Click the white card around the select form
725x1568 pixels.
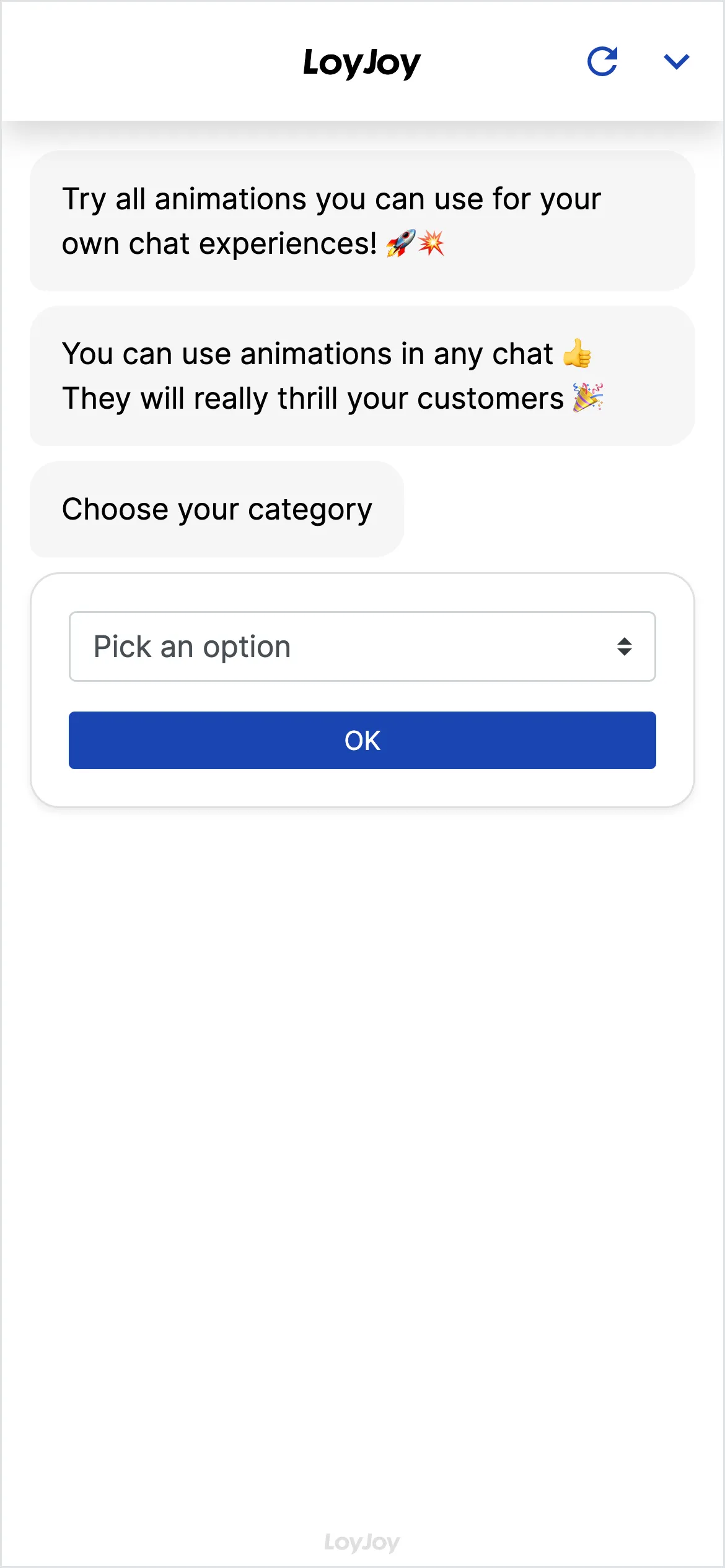tap(362, 788)
